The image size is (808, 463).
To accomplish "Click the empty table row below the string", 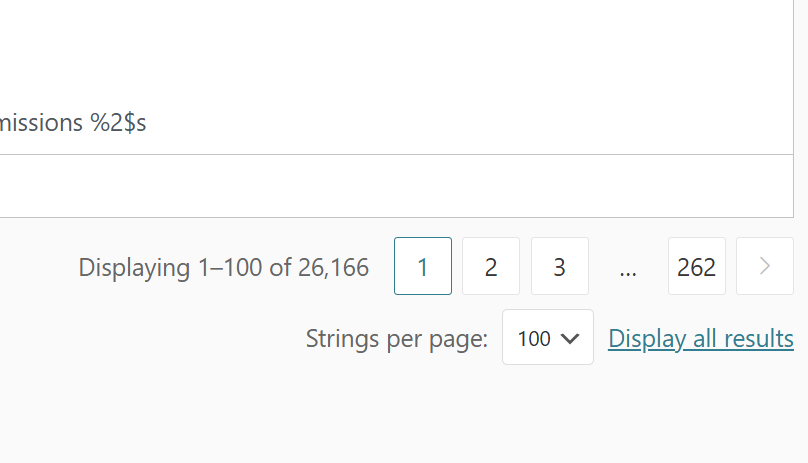I will pyautogui.click(x=396, y=186).
